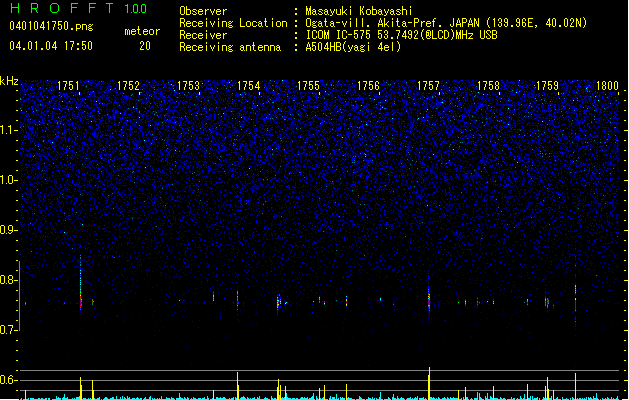The width and height of the screenshot is (629, 400).
Task: Click the meteor count 20
Action: [x=145, y=46]
